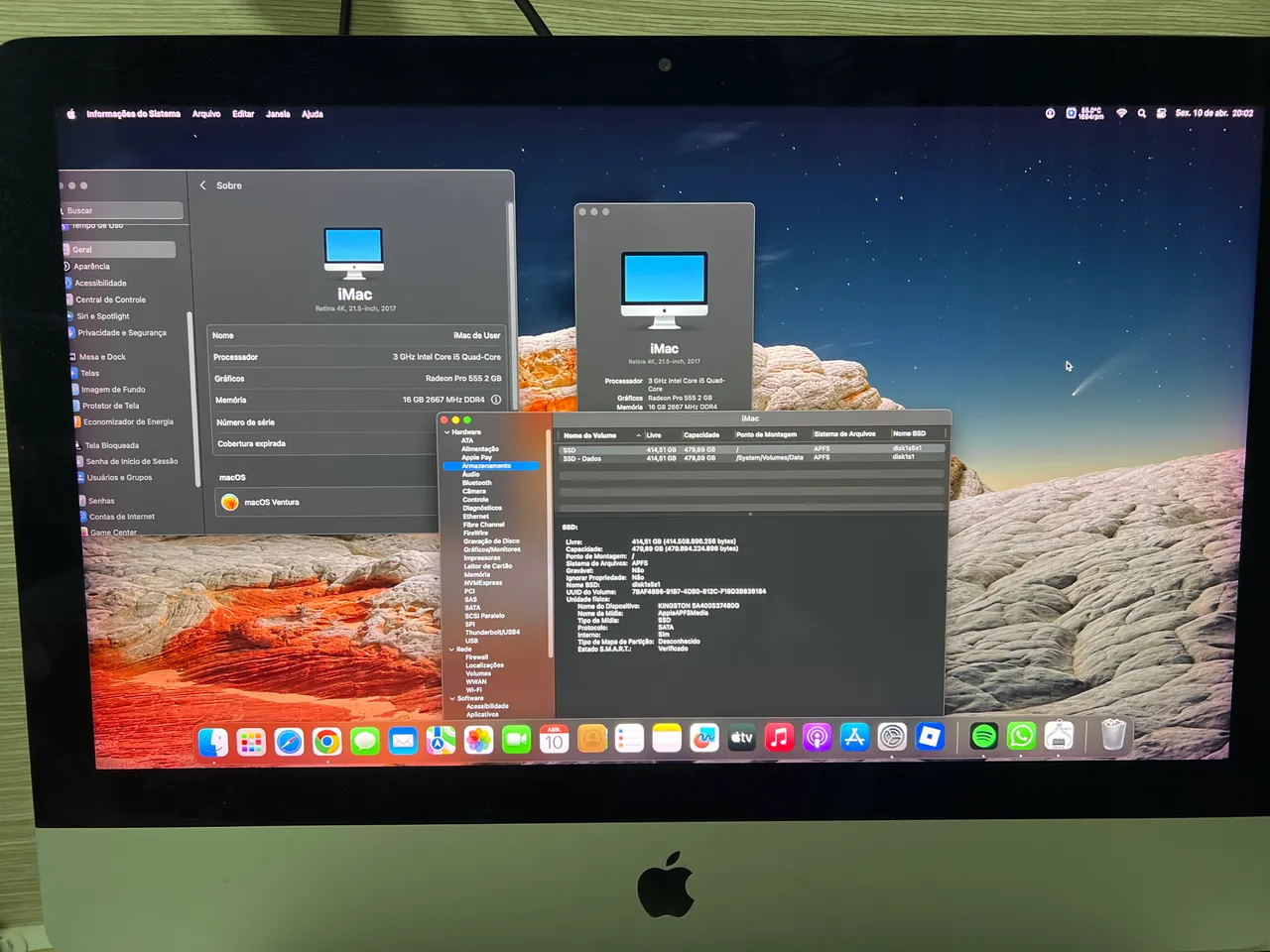Open Apple TV from the Dock
1270x952 pixels.
(x=742, y=738)
